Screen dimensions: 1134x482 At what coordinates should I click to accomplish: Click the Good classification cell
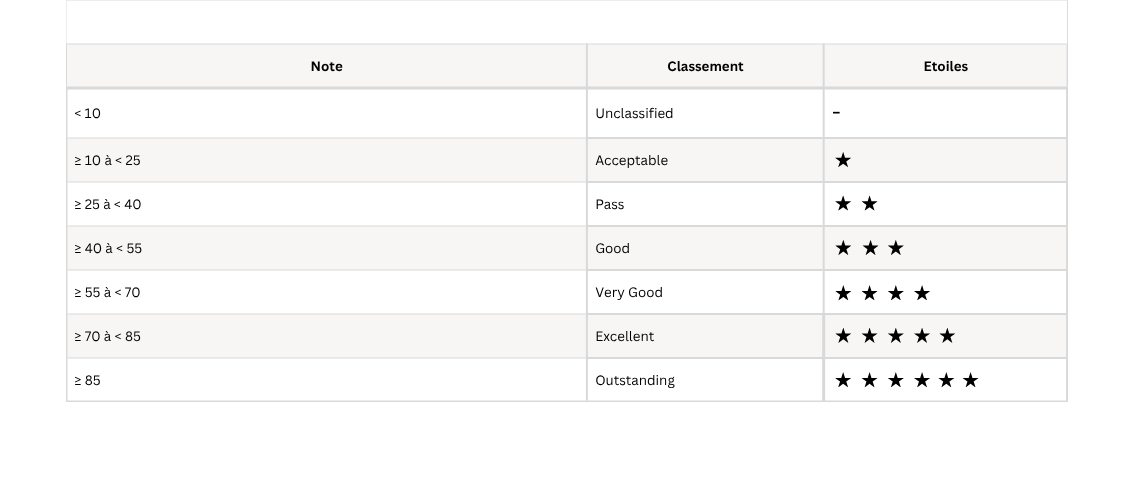point(612,248)
